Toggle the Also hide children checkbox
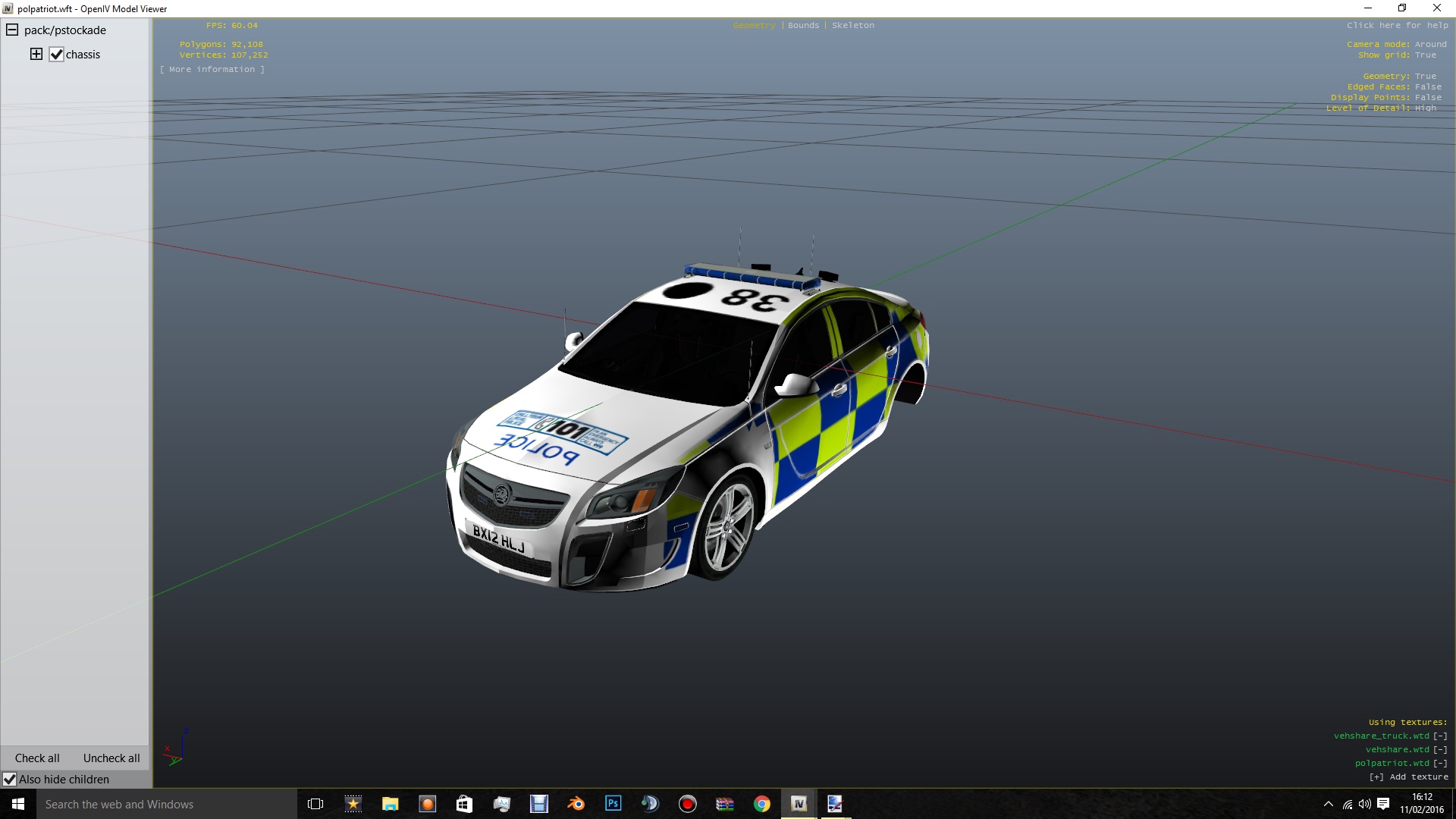The width and height of the screenshot is (1456, 819). point(10,780)
